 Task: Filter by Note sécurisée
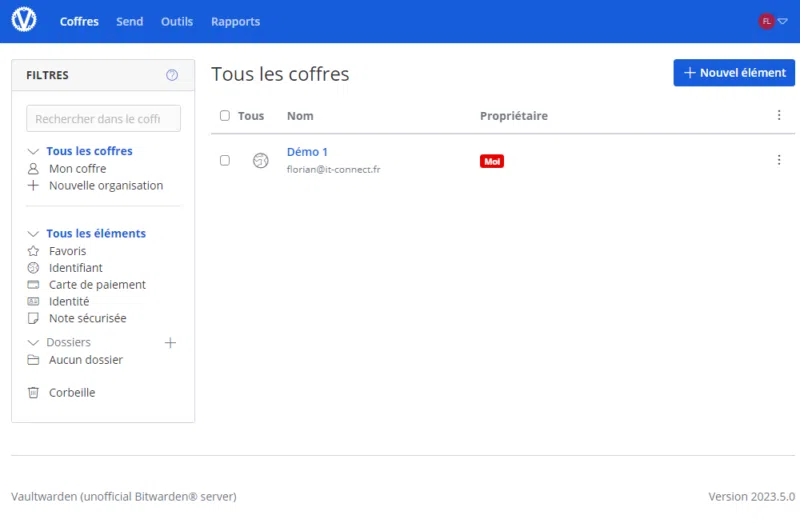[88, 318]
